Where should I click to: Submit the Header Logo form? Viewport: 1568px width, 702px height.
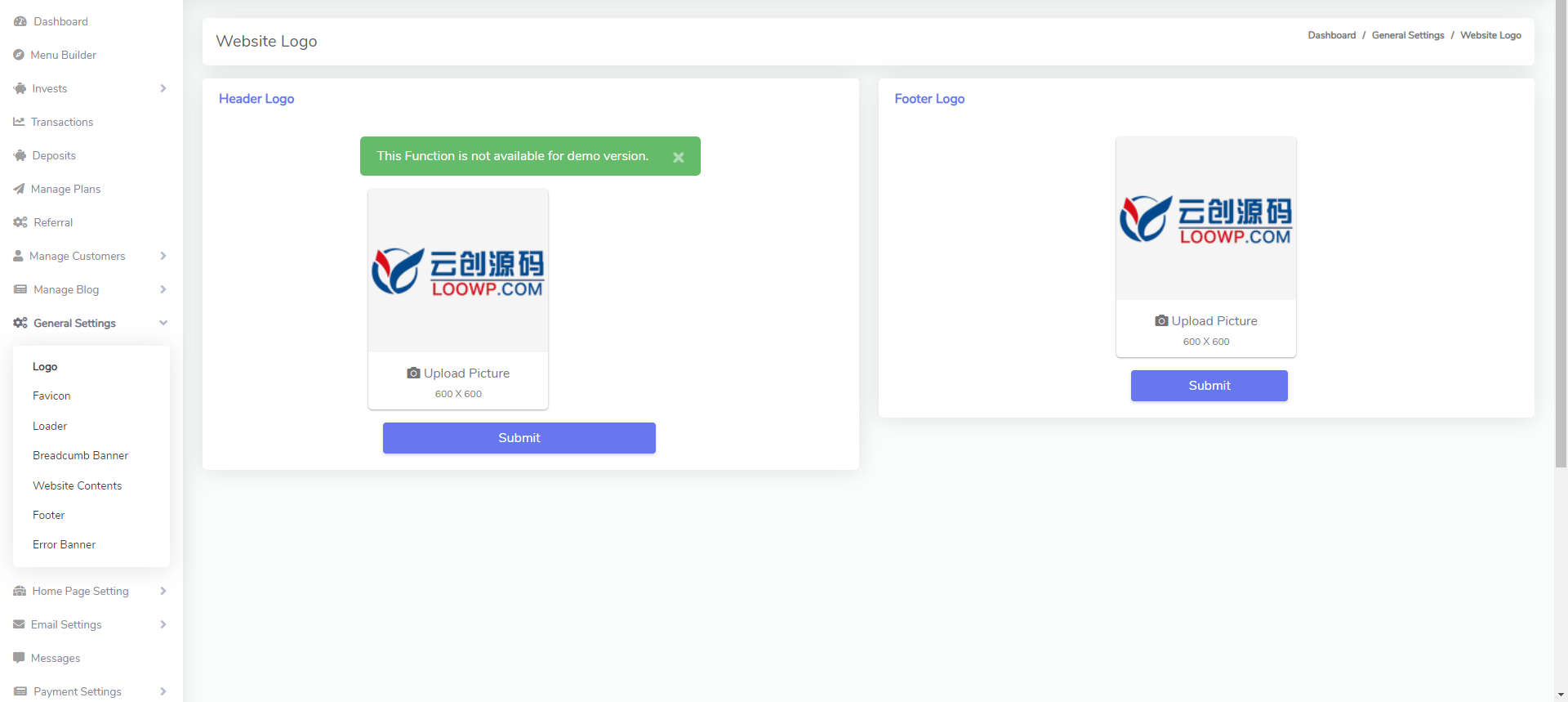click(x=519, y=438)
